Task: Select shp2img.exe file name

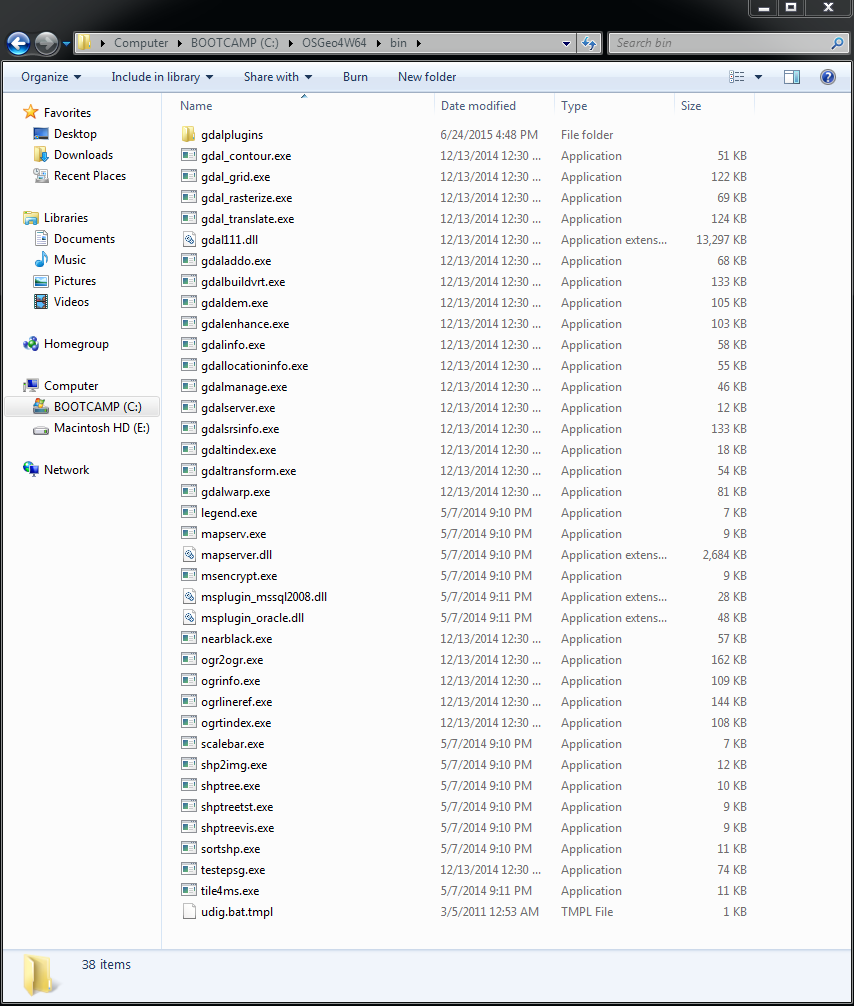Action: click(234, 765)
